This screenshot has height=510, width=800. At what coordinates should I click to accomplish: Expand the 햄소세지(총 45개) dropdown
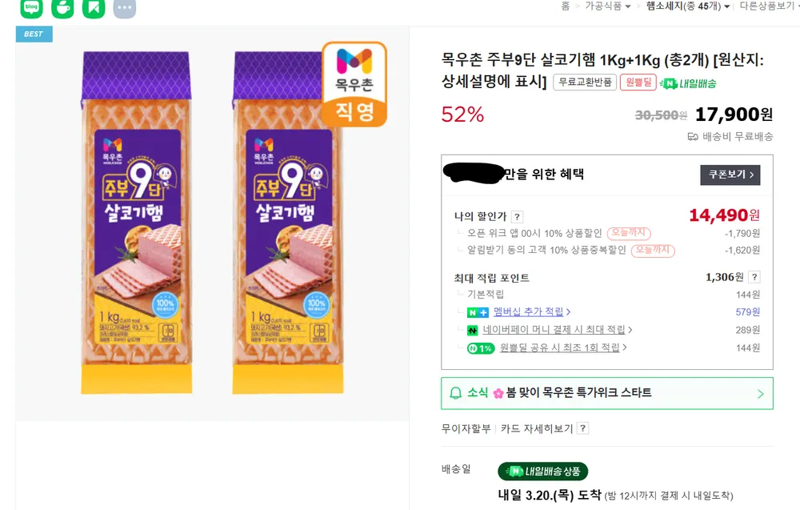(688, 6)
